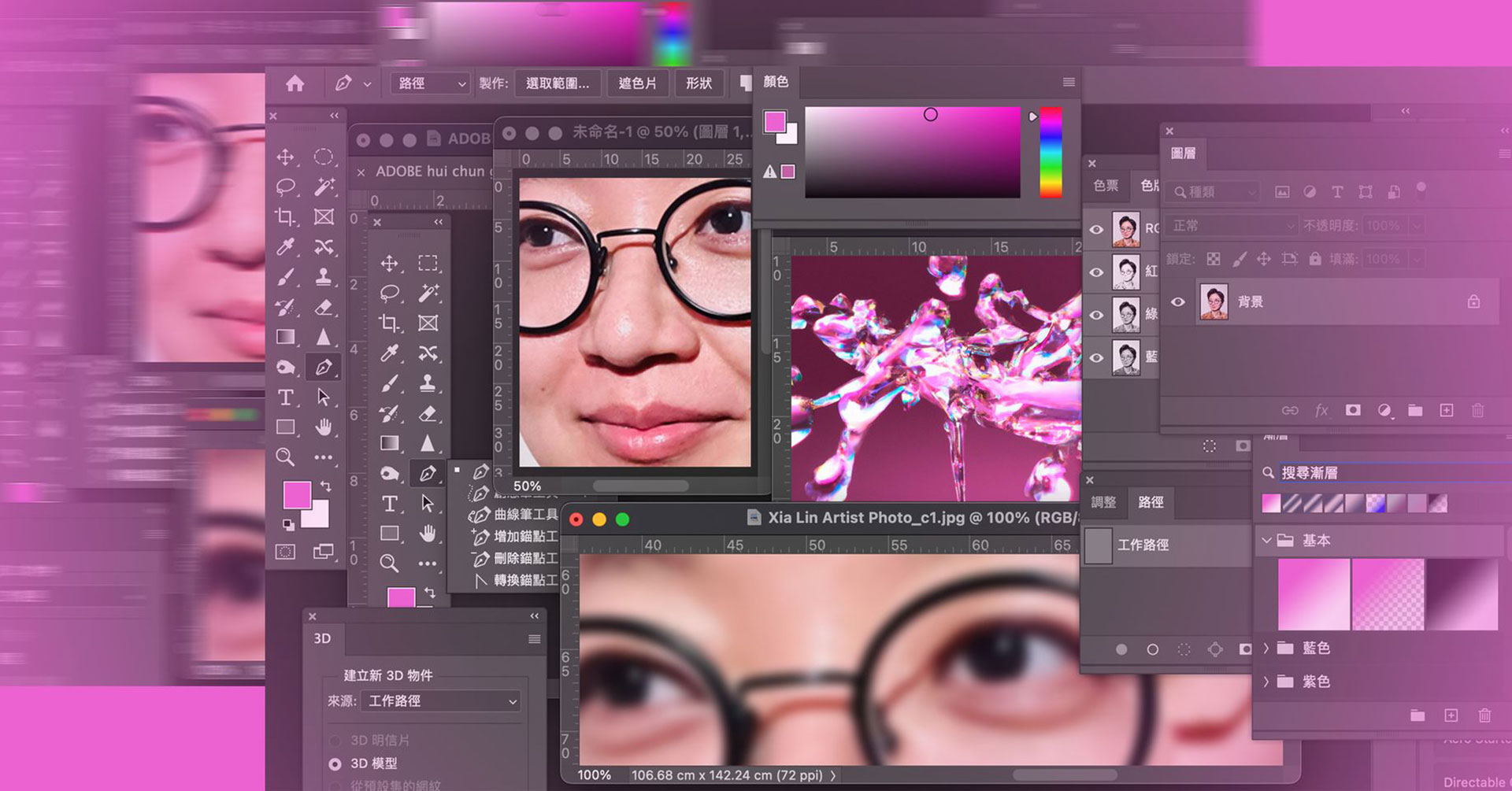This screenshot has height=791, width=1512.
Task: Hide the 背景 layer
Action: 1178,301
